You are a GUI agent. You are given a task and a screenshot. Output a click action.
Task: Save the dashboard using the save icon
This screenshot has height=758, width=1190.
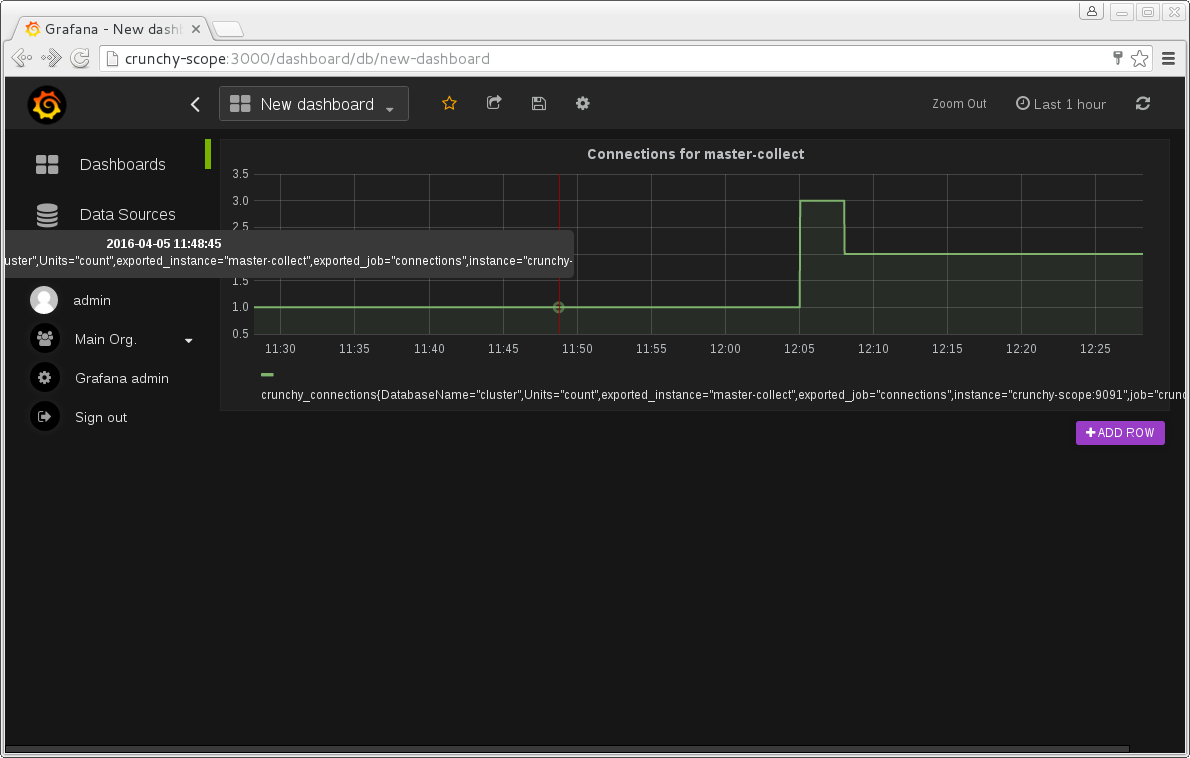click(538, 103)
